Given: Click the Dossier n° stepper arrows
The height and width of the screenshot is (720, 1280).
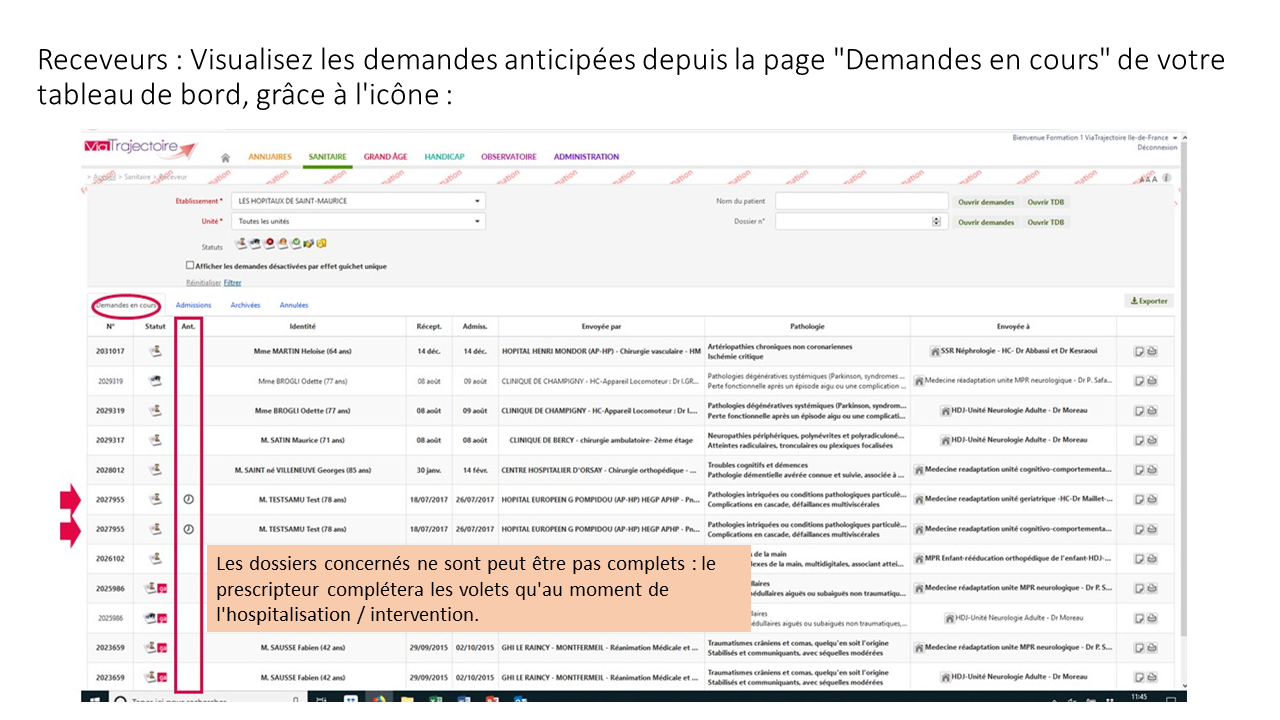Looking at the screenshot, I should tap(936, 222).
